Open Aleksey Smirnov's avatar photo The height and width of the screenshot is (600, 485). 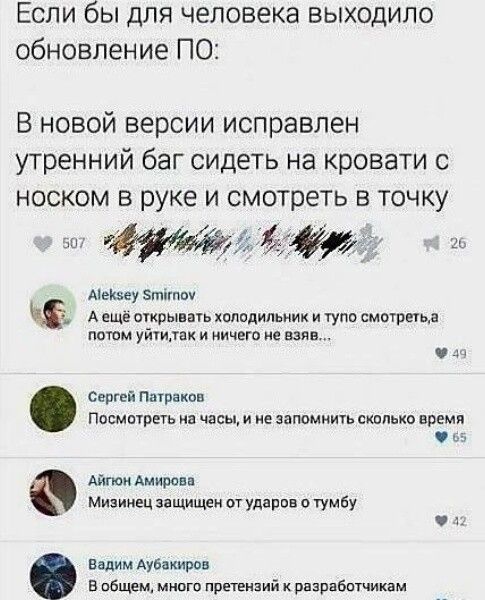point(53,307)
